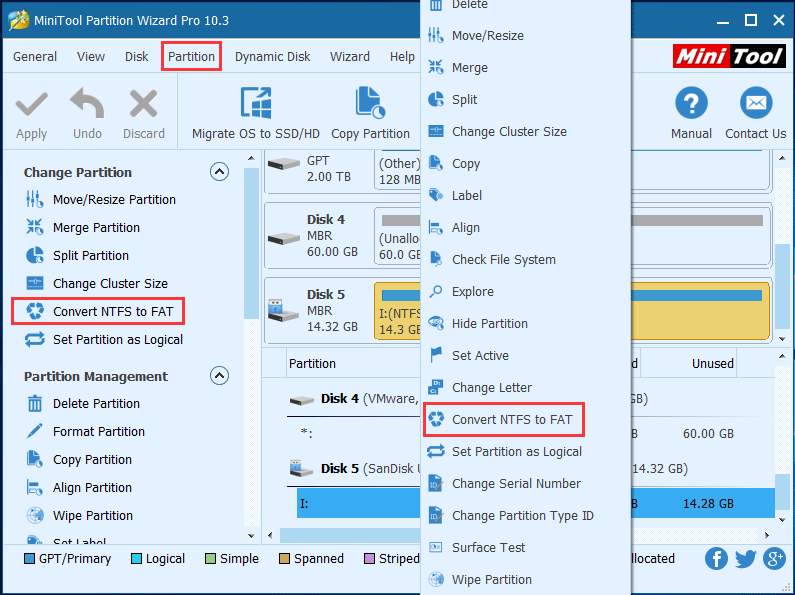Open the Wizard menu
This screenshot has height=595, width=795.
350,56
